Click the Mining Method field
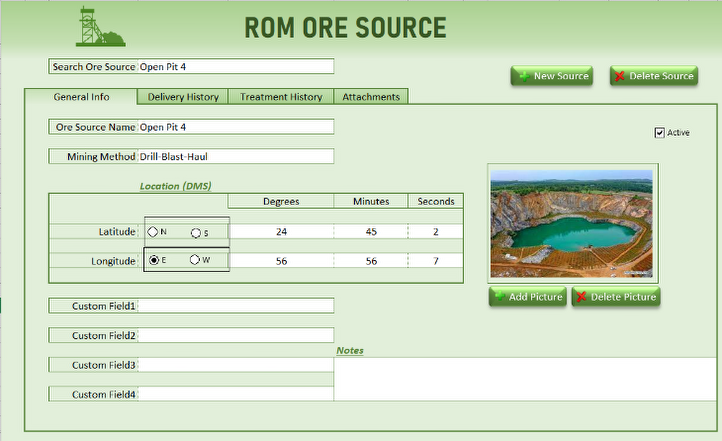The image size is (722, 441). pos(236,156)
